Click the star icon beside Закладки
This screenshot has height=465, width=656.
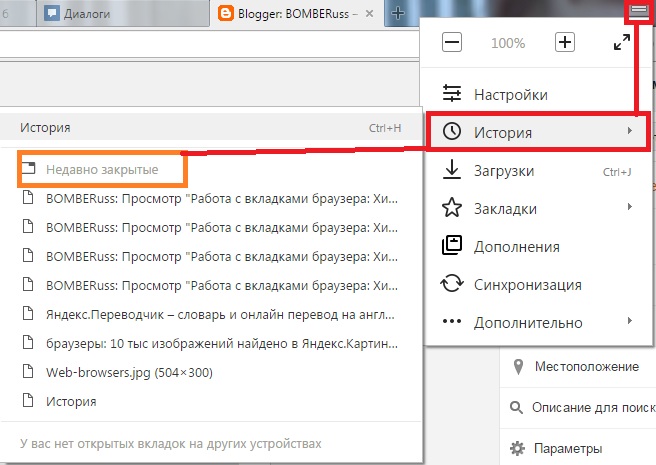[x=452, y=208]
